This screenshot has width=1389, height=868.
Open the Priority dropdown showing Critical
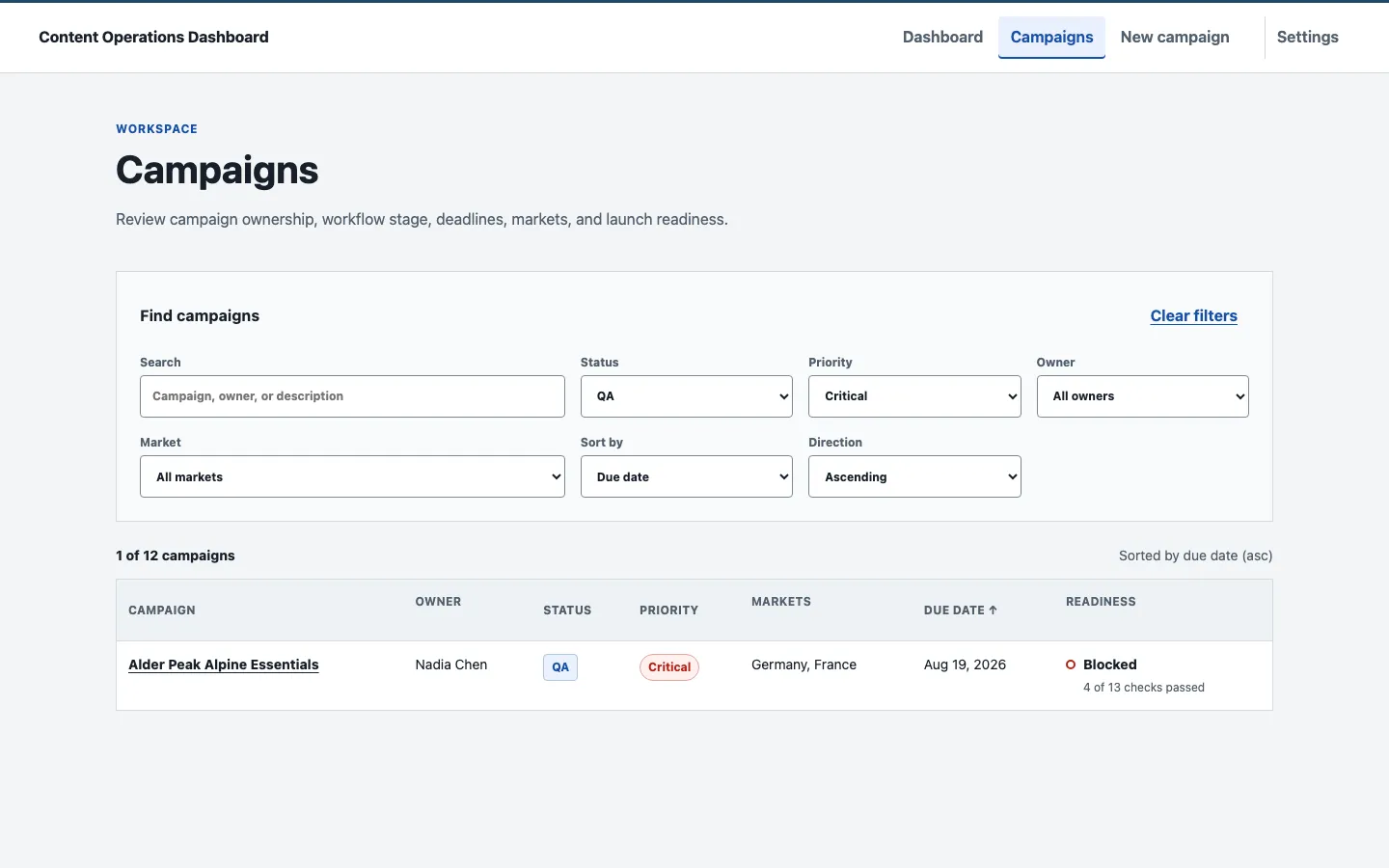914,396
